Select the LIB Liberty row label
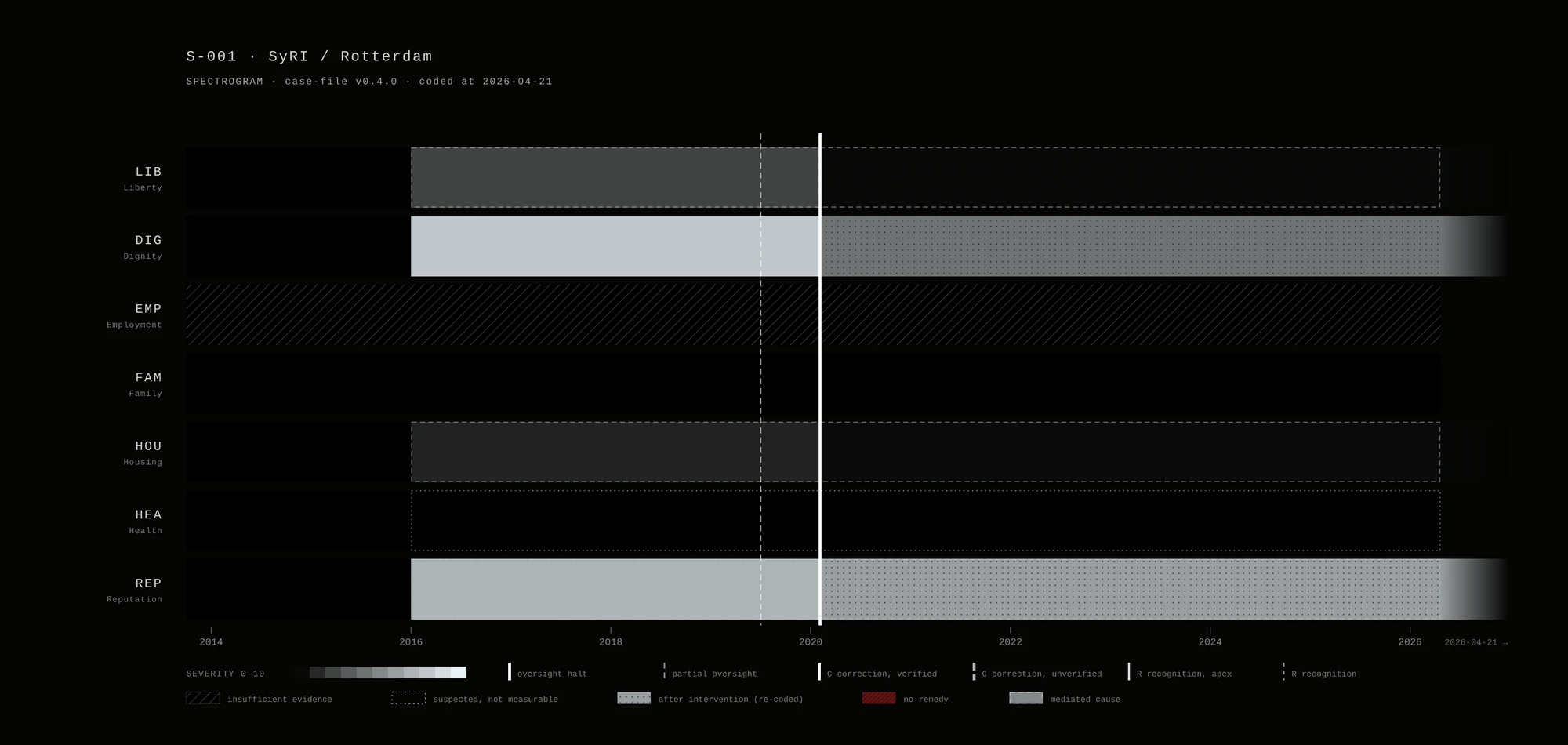Image resolution: width=1568 pixels, height=745 pixels. tap(143, 178)
